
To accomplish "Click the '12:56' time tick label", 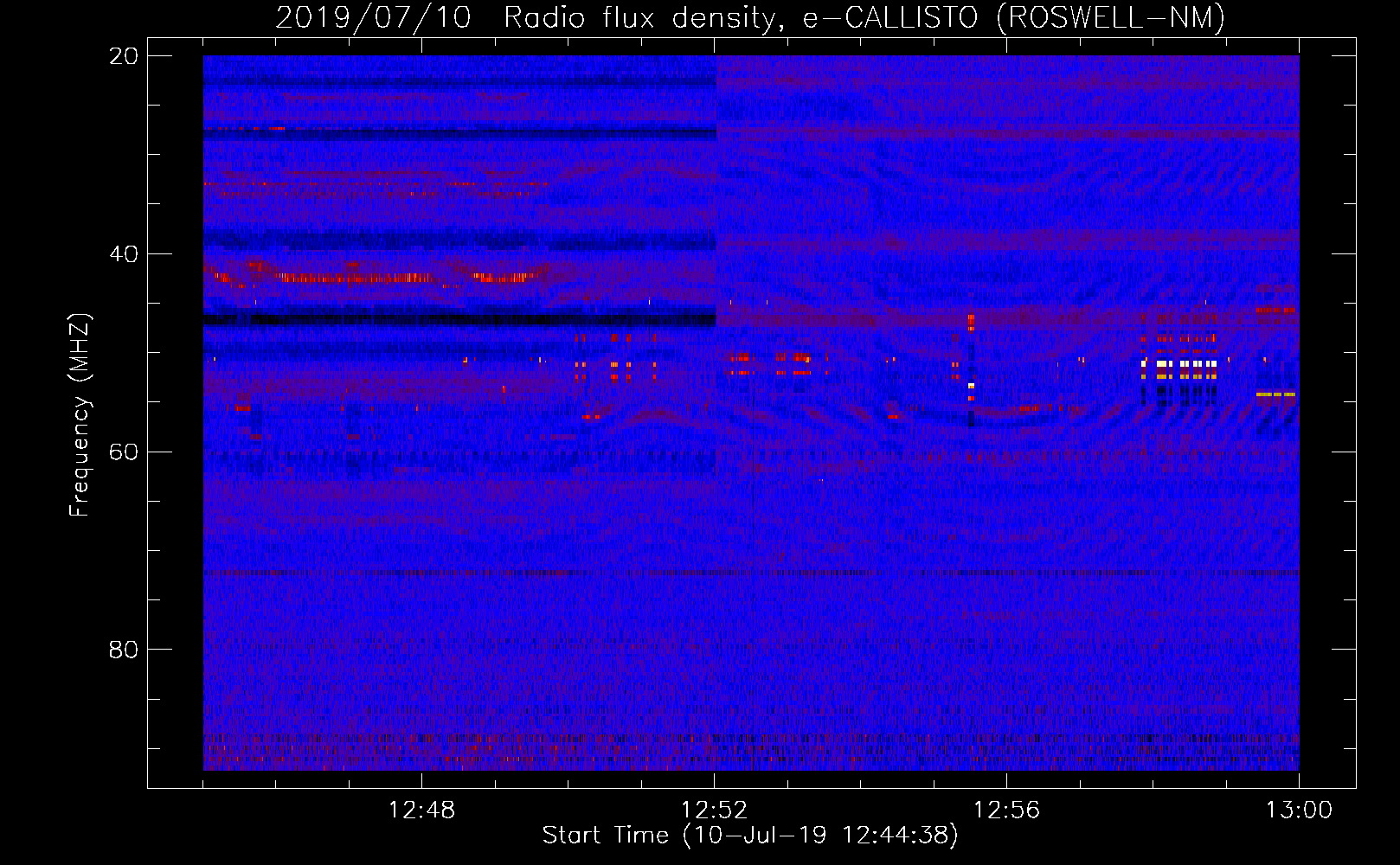I will [x=1006, y=811].
